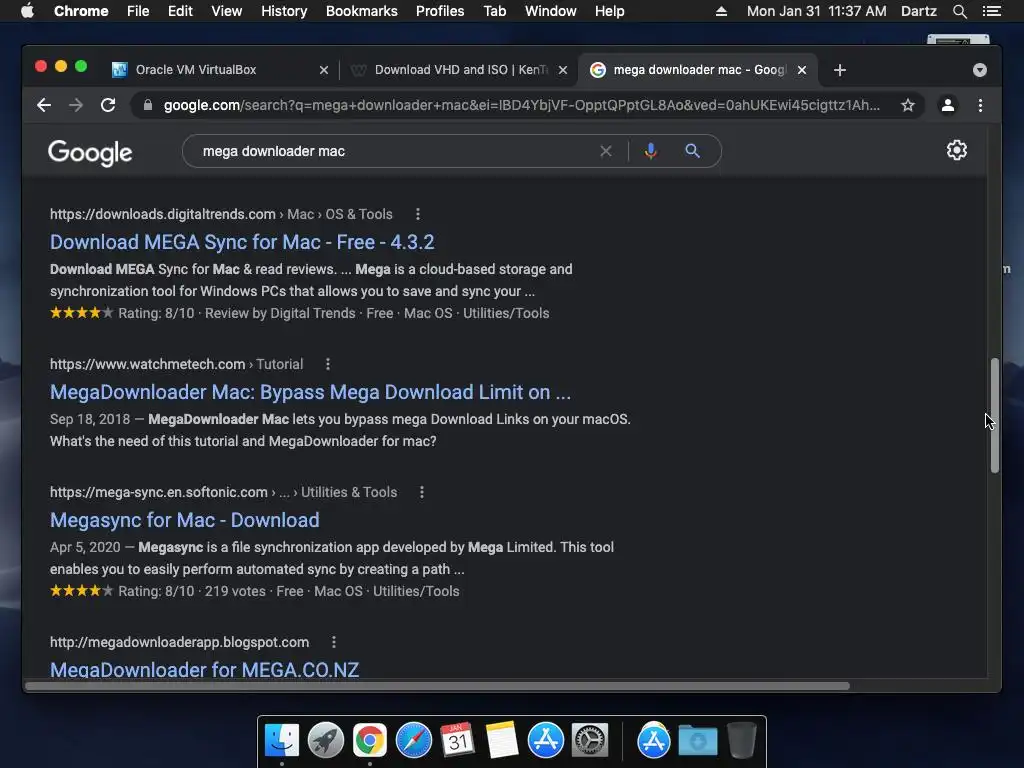The image size is (1024, 768).
Task: Click the forward navigation arrow
Action: pyautogui.click(x=76, y=105)
